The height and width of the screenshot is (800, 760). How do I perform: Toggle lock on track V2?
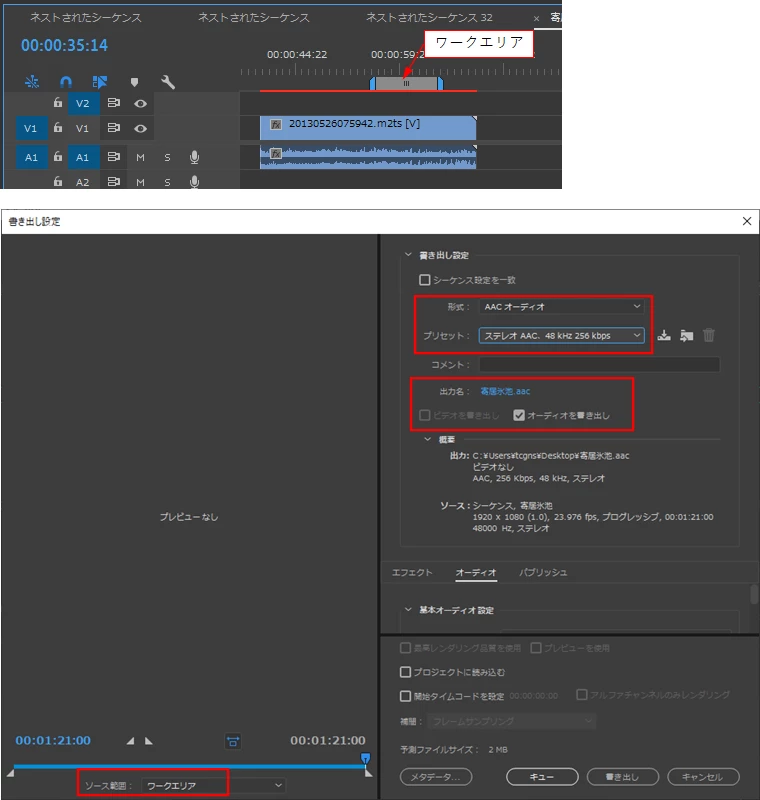[x=58, y=103]
